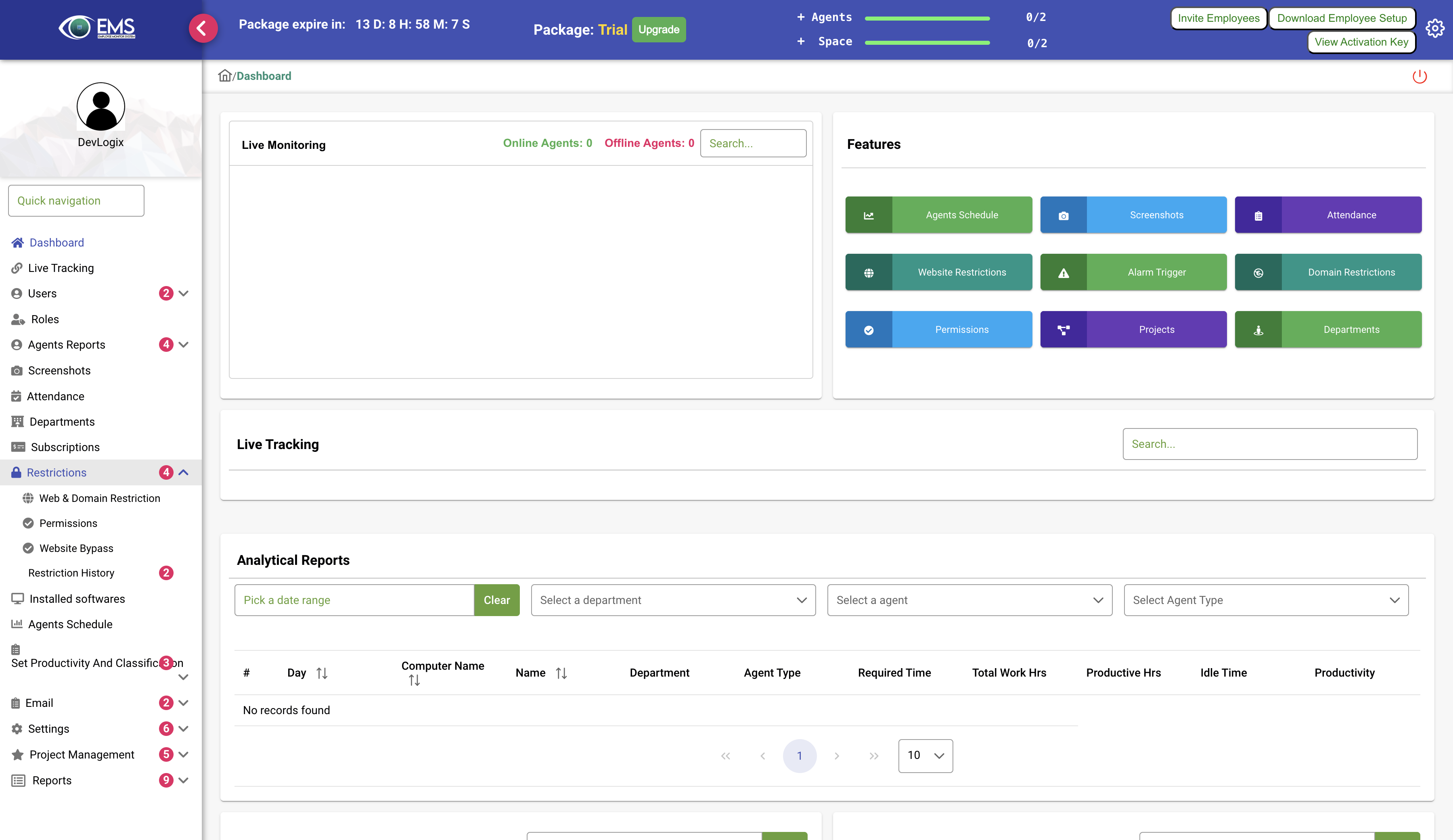The width and height of the screenshot is (1453, 840).
Task: Click the Invite Employees button
Action: tap(1219, 18)
